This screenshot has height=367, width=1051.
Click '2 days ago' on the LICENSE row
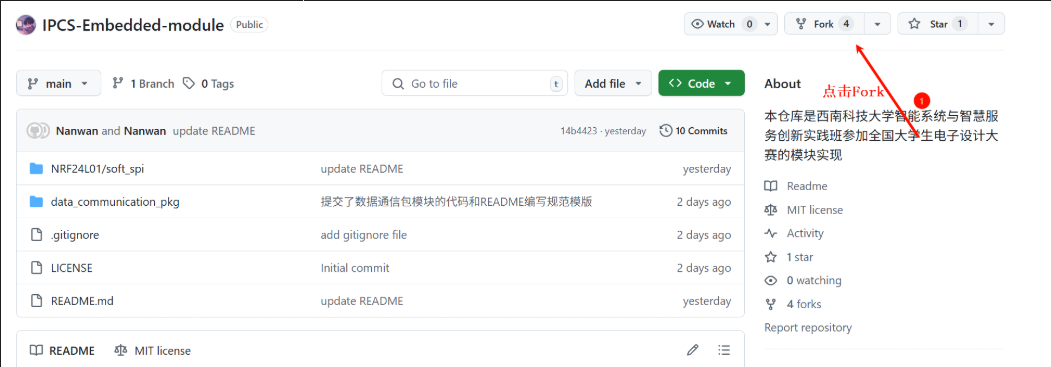tap(704, 268)
